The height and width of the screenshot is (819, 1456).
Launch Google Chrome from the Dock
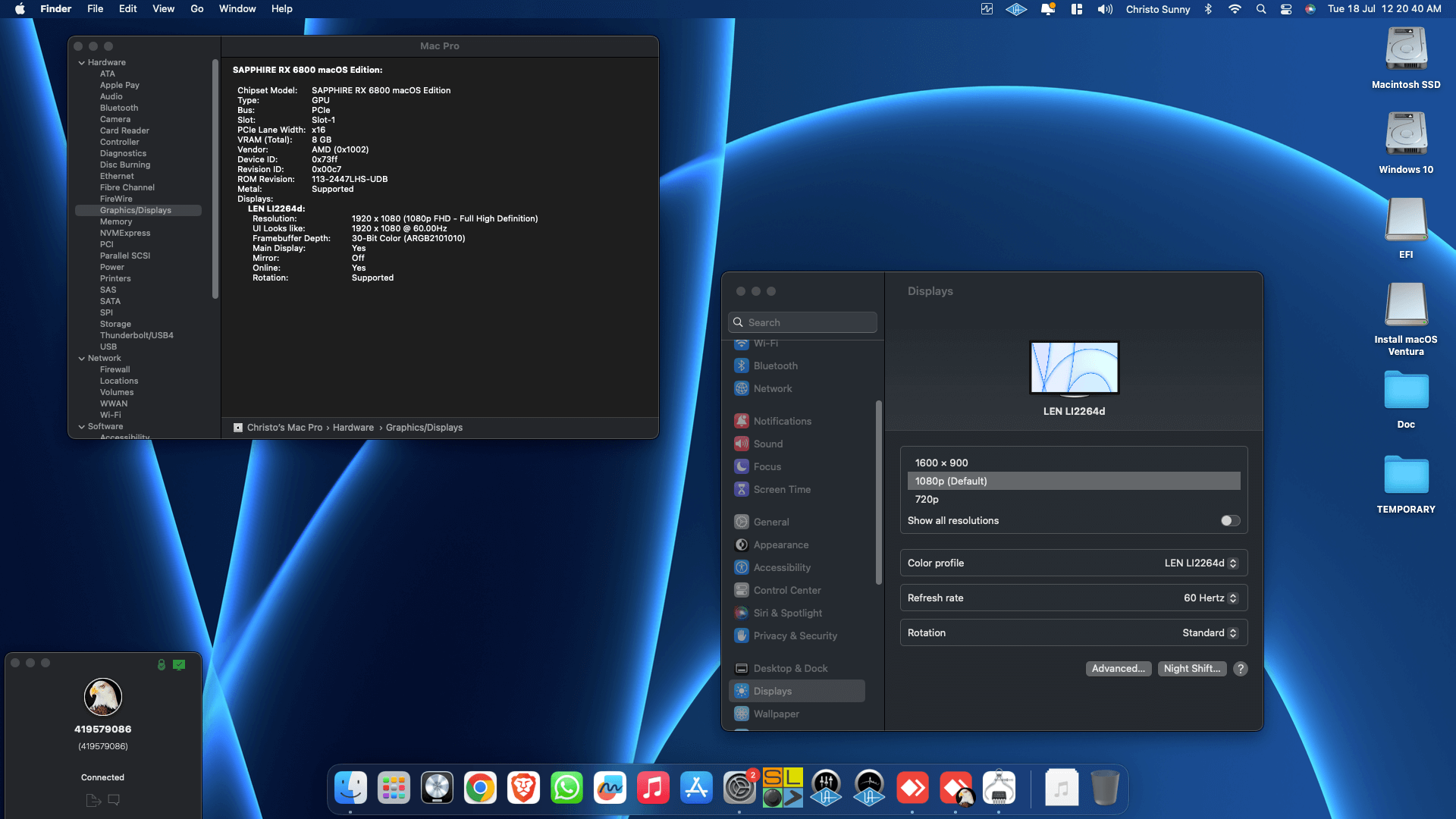[480, 789]
